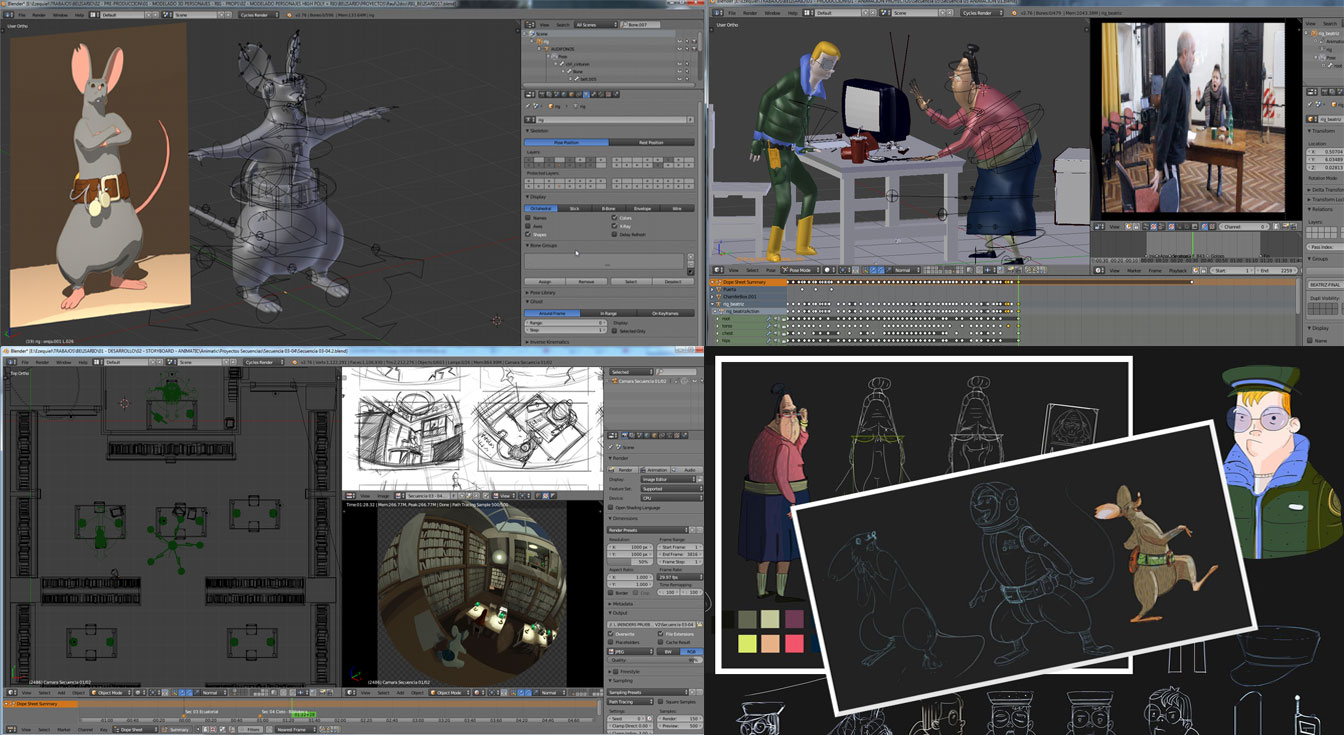
Task: Click the plus icon next to Render Presets
Action: (692, 530)
